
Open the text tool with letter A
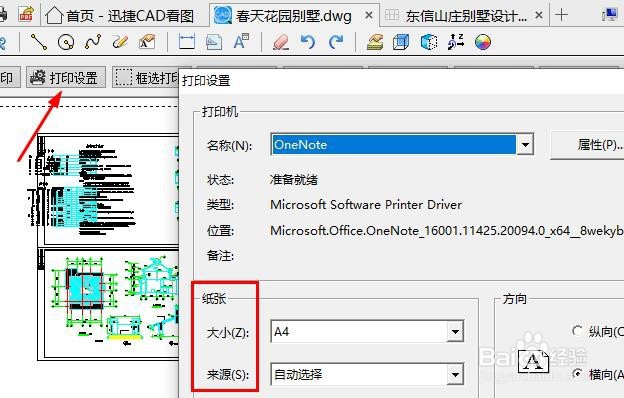point(241,42)
